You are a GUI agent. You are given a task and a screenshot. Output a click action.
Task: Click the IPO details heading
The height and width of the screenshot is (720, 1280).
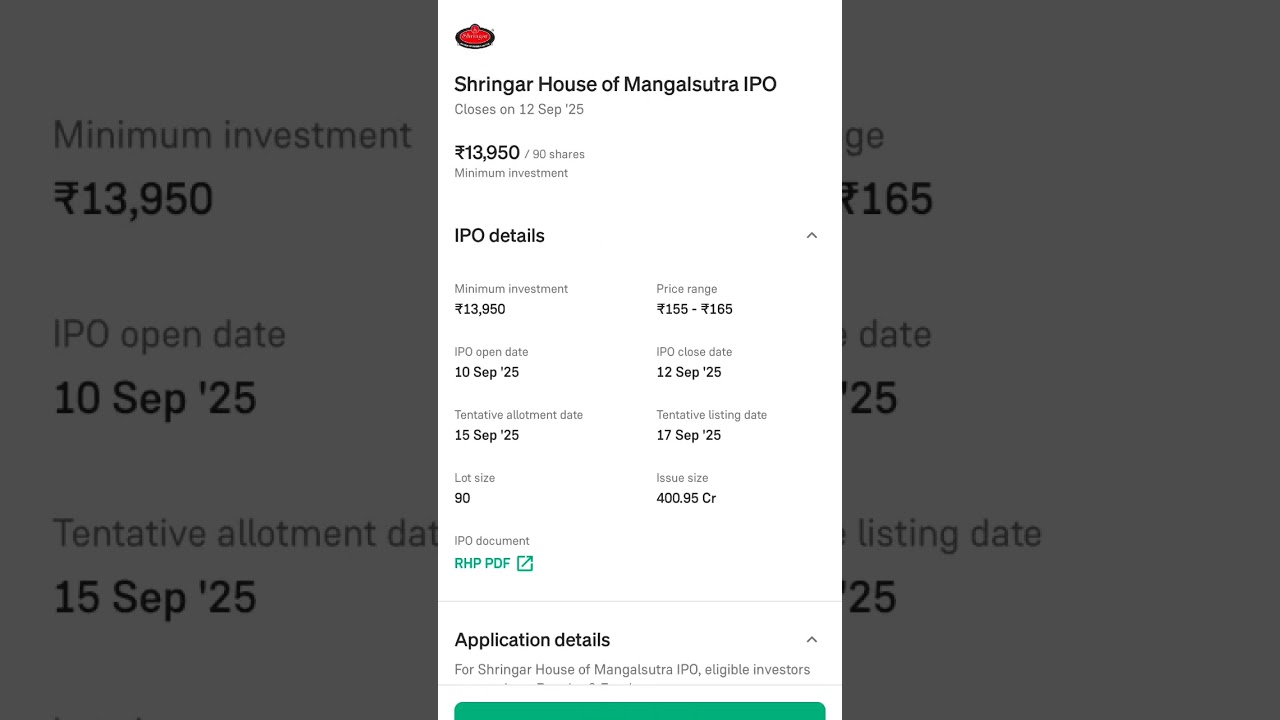500,236
